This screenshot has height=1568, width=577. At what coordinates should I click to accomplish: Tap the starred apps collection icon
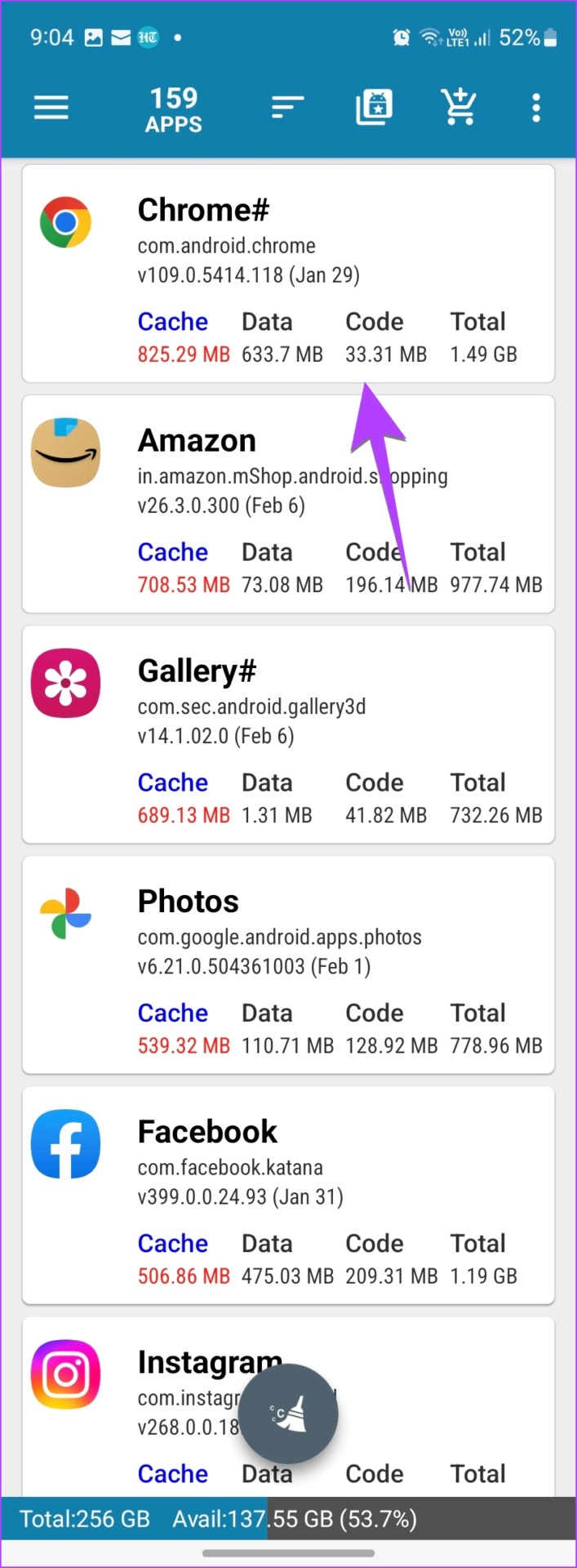click(374, 107)
